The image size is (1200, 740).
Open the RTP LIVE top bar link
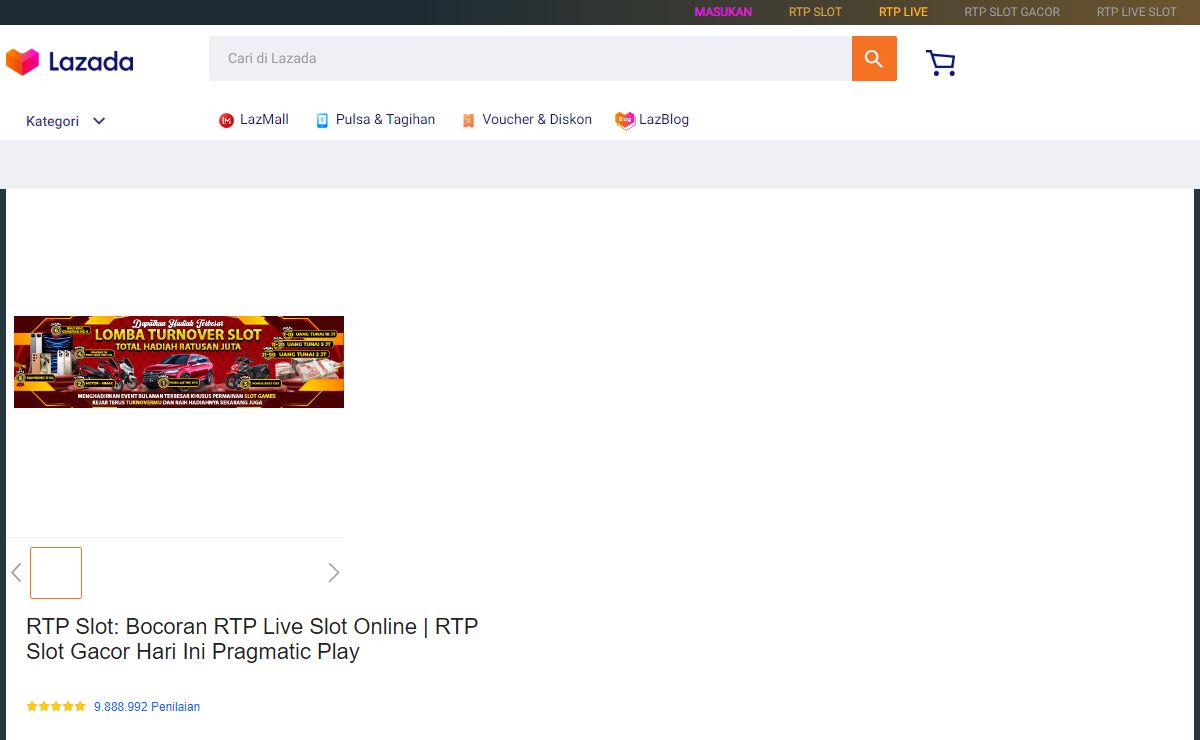tap(903, 12)
